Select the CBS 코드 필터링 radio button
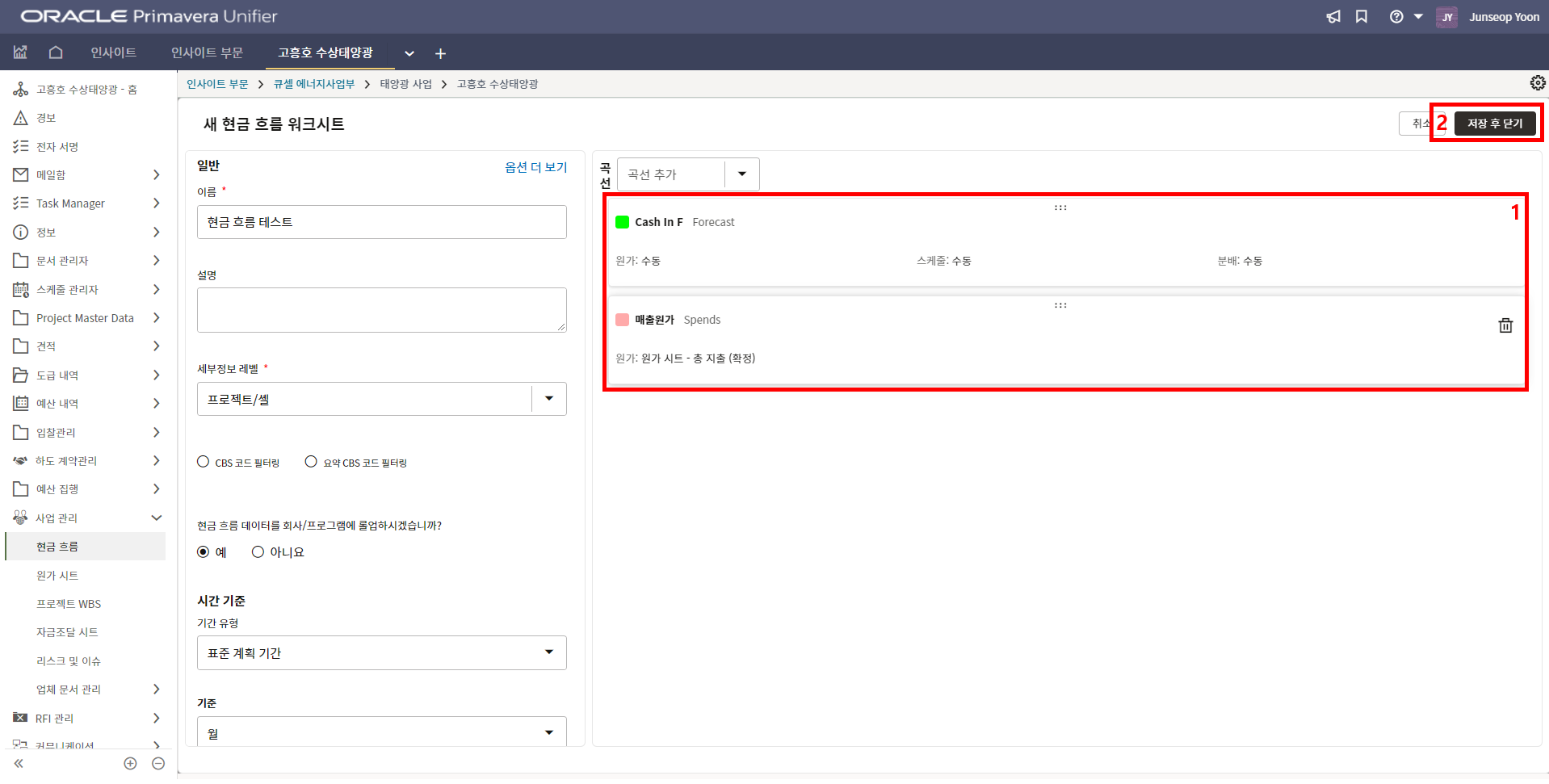Image resolution: width=1549 pixels, height=784 pixels. coord(204,462)
